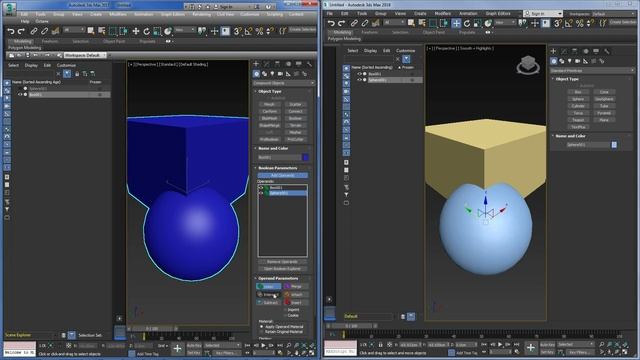Click active Select and Move tool in right window
Viewport: 640px width, 360px height.
456,23
